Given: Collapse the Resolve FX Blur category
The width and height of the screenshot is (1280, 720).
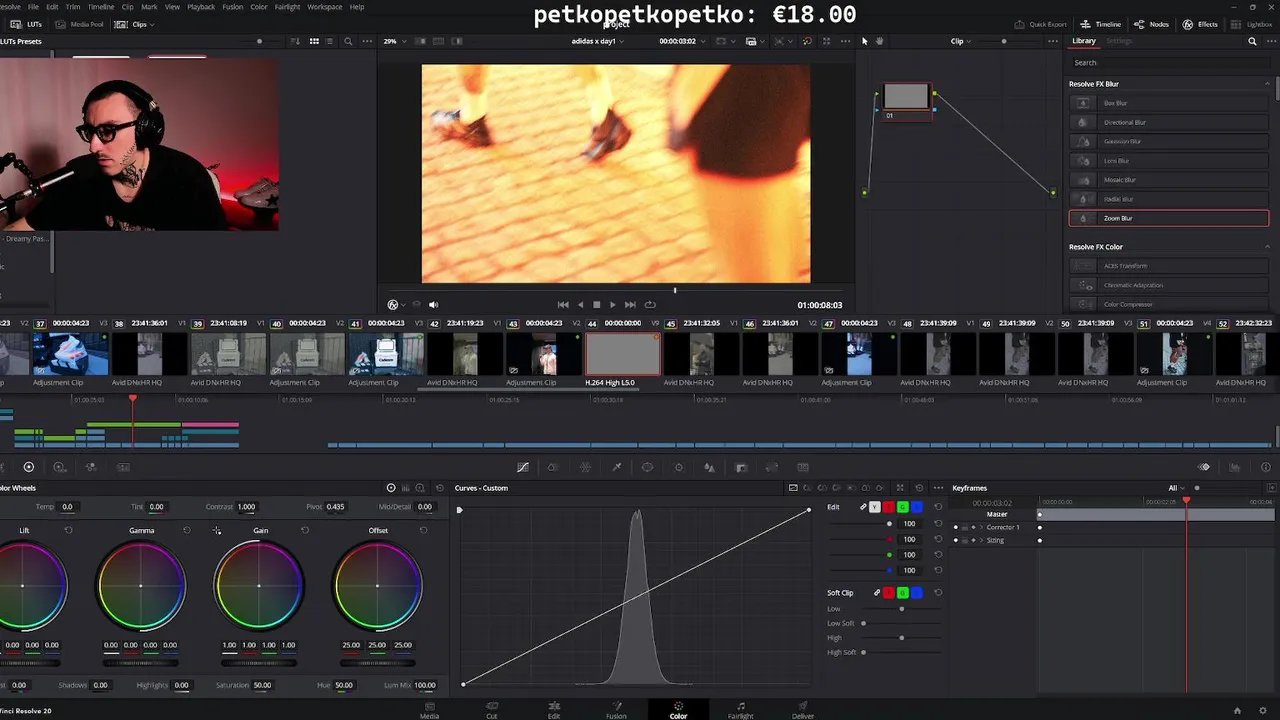Looking at the screenshot, I should [x=1268, y=84].
